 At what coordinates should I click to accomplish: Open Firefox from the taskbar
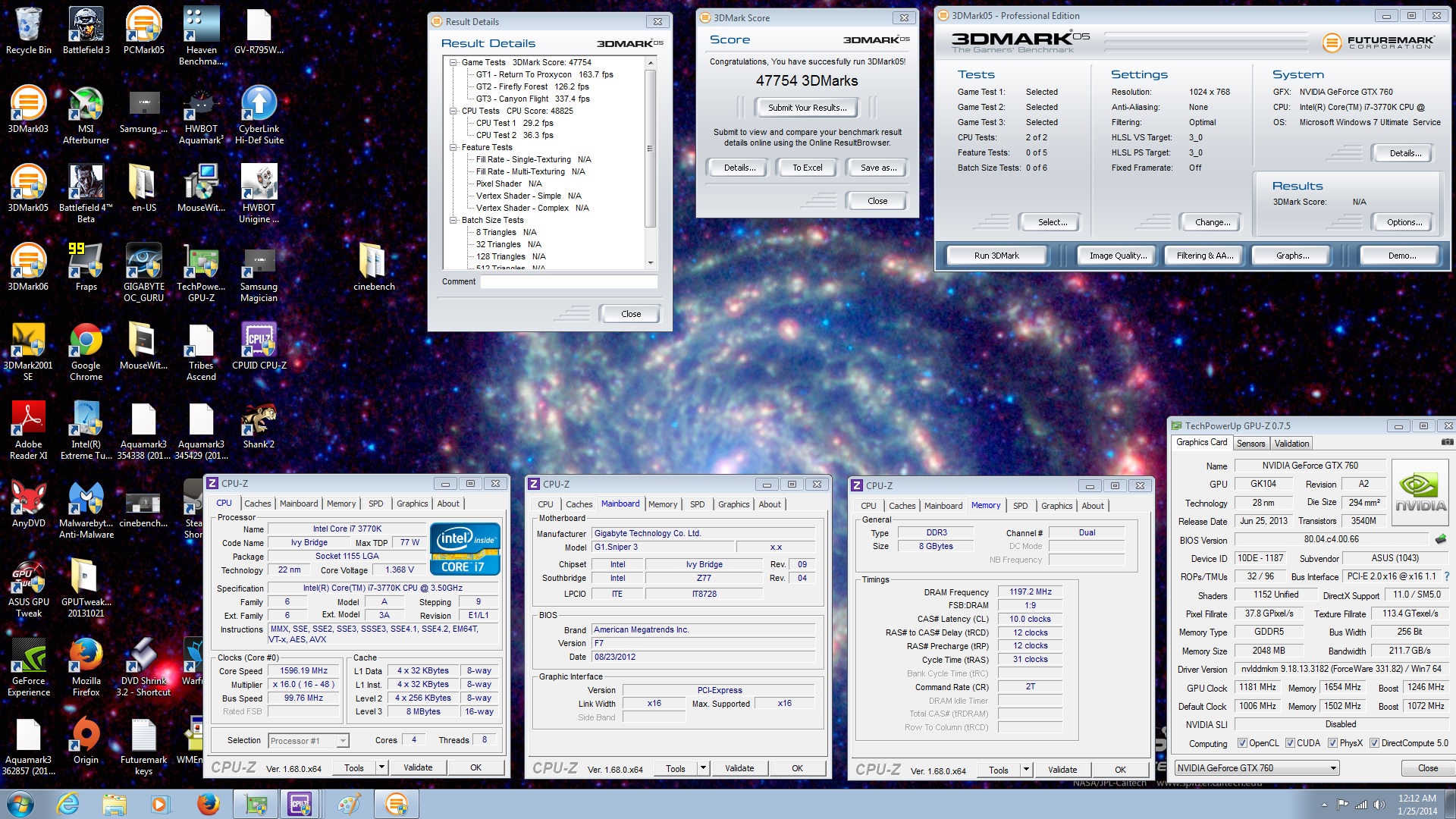coord(208,804)
